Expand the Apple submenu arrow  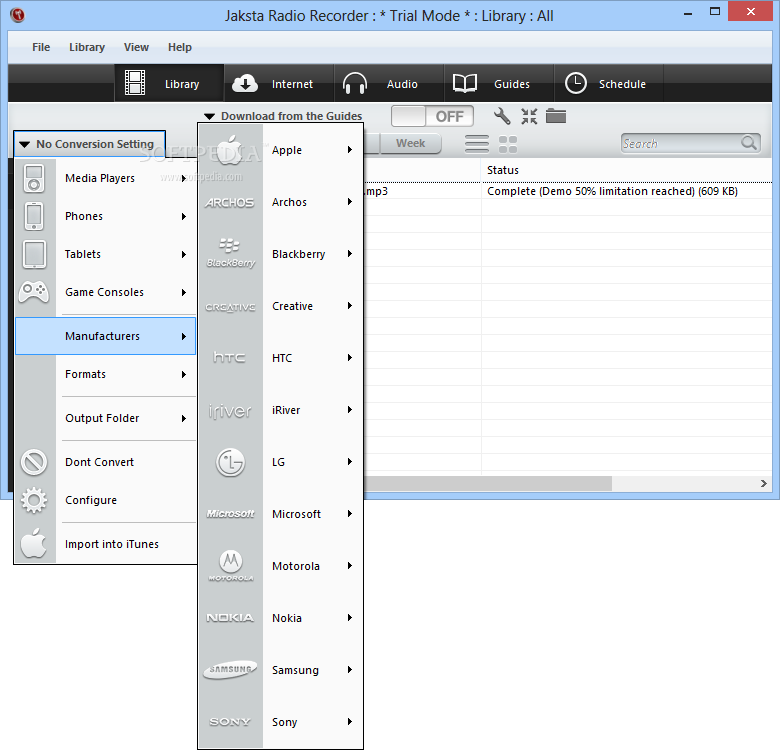350,150
